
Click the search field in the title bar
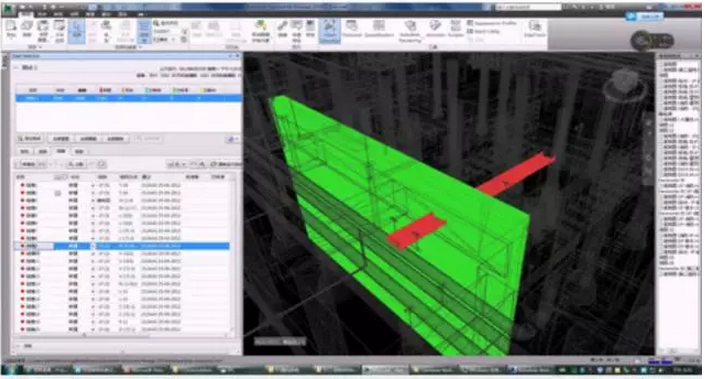pyautogui.click(x=528, y=7)
